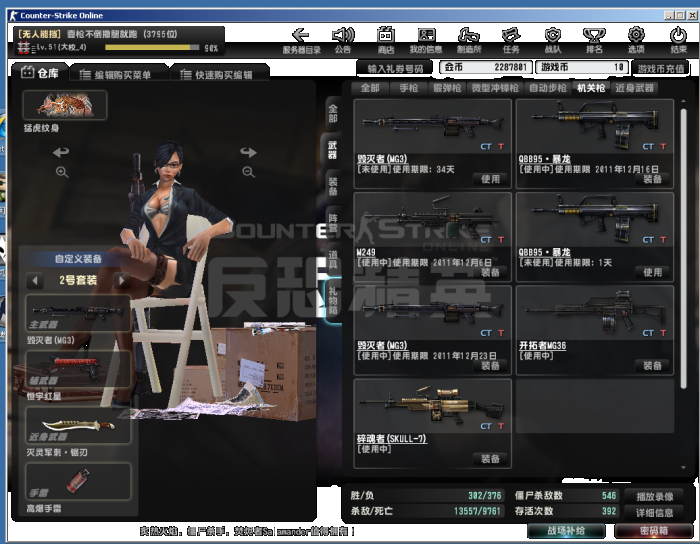Screen dimensions: 700x544
Task: Select the 近身武器 melee filter tab
Action: [x=634, y=88]
